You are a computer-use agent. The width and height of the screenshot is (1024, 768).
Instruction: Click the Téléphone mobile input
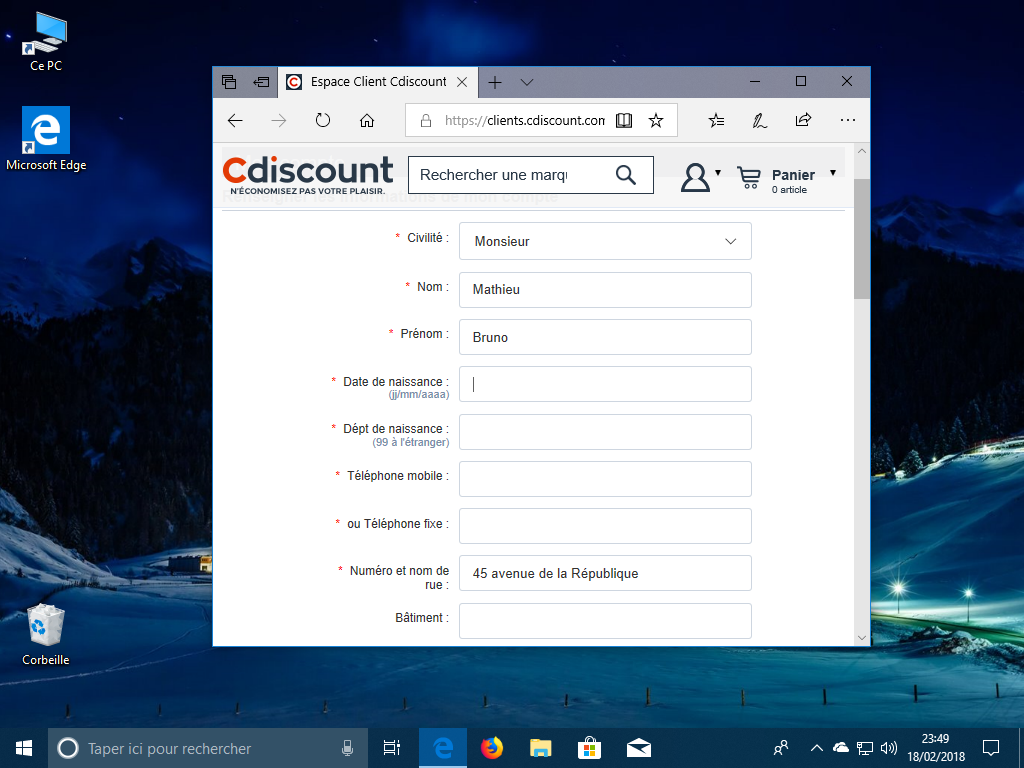(605, 479)
